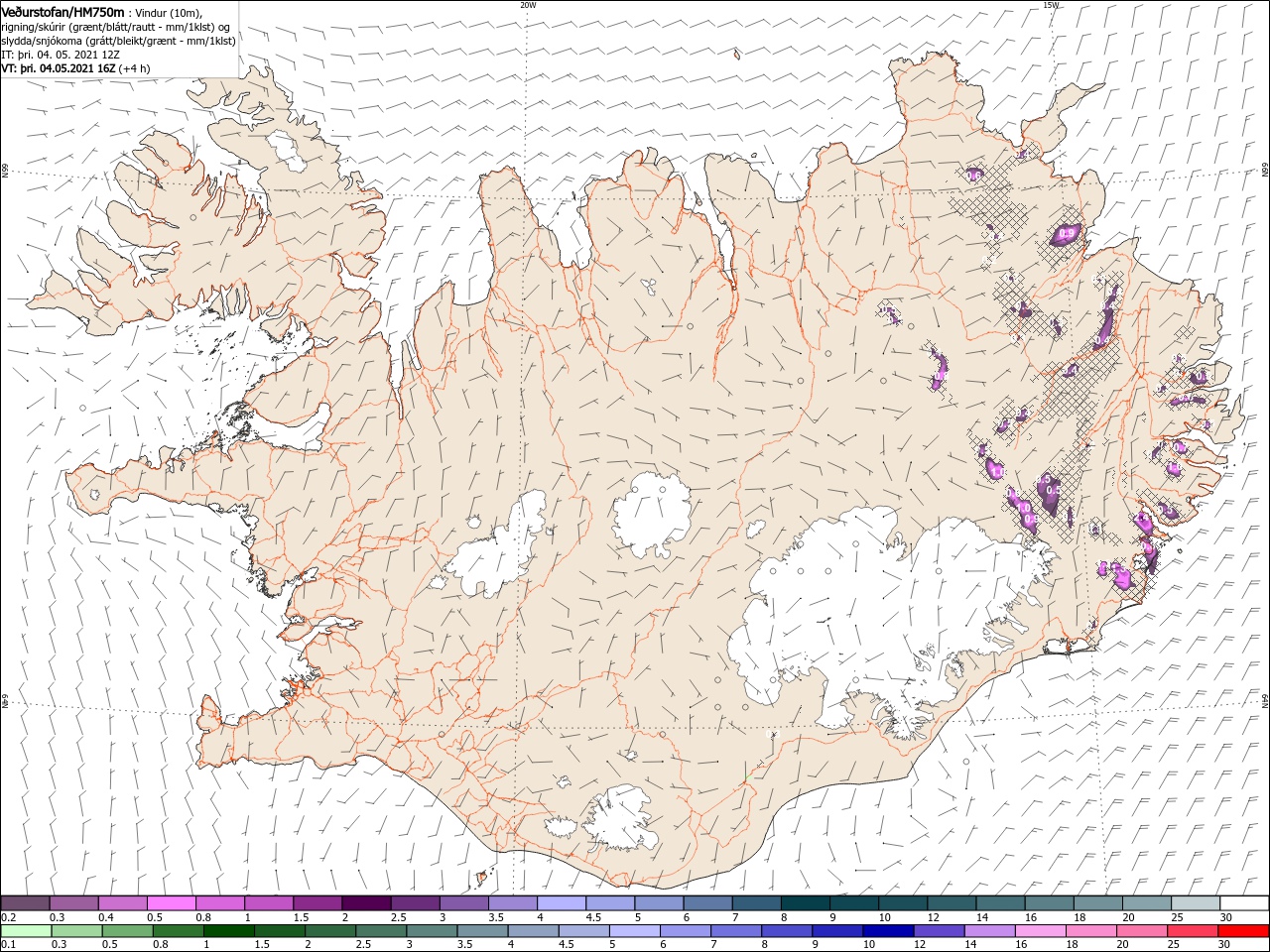Click the '0.2' label of the upper scale
Screen dimensions: 1270x952
[9, 917]
